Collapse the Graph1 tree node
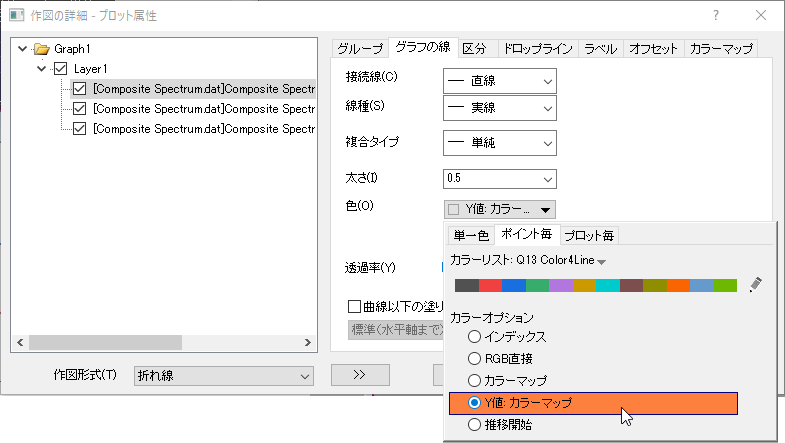Screen dimensions: 785x443 point(22,49)
